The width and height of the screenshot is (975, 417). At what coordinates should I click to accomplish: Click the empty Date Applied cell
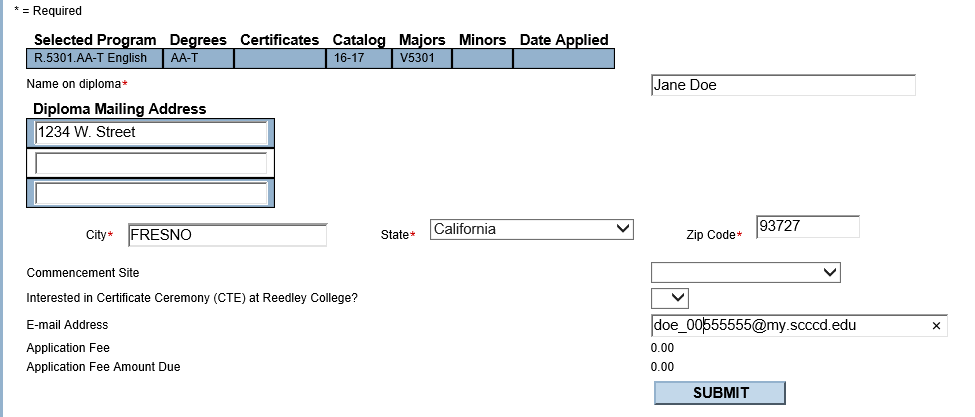[564, 58]
